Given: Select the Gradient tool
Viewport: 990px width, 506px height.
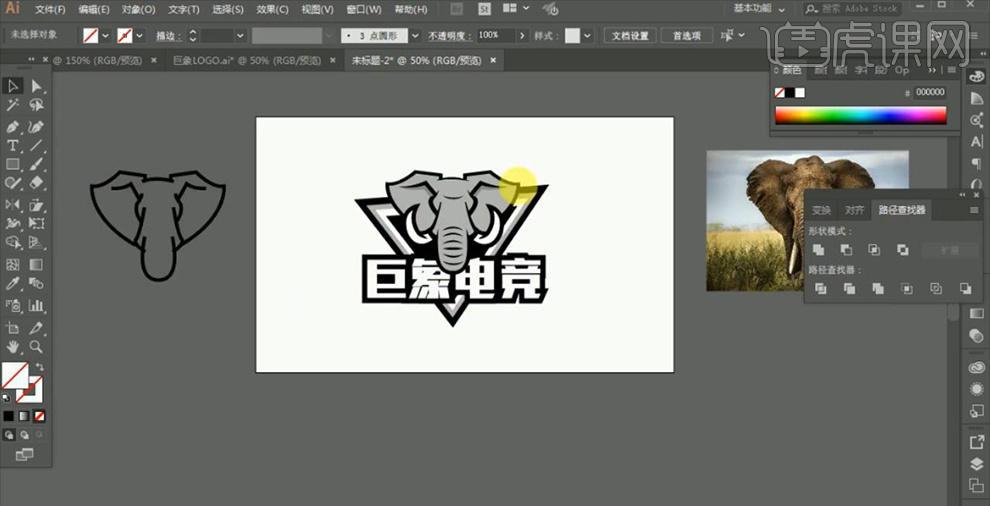Looking at the screenshot, I should coord(37,264).
